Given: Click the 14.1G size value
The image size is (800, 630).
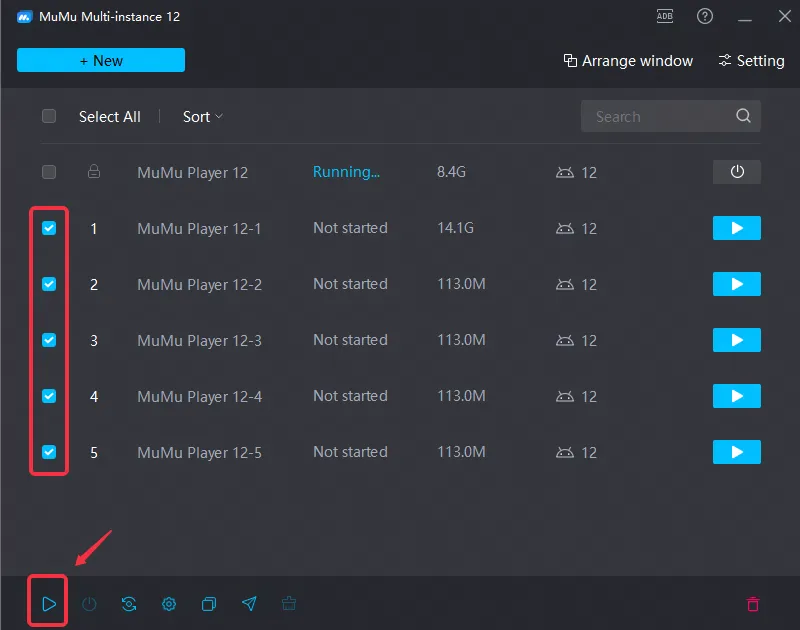Looking at the screenshot, I should coord(455,228).
